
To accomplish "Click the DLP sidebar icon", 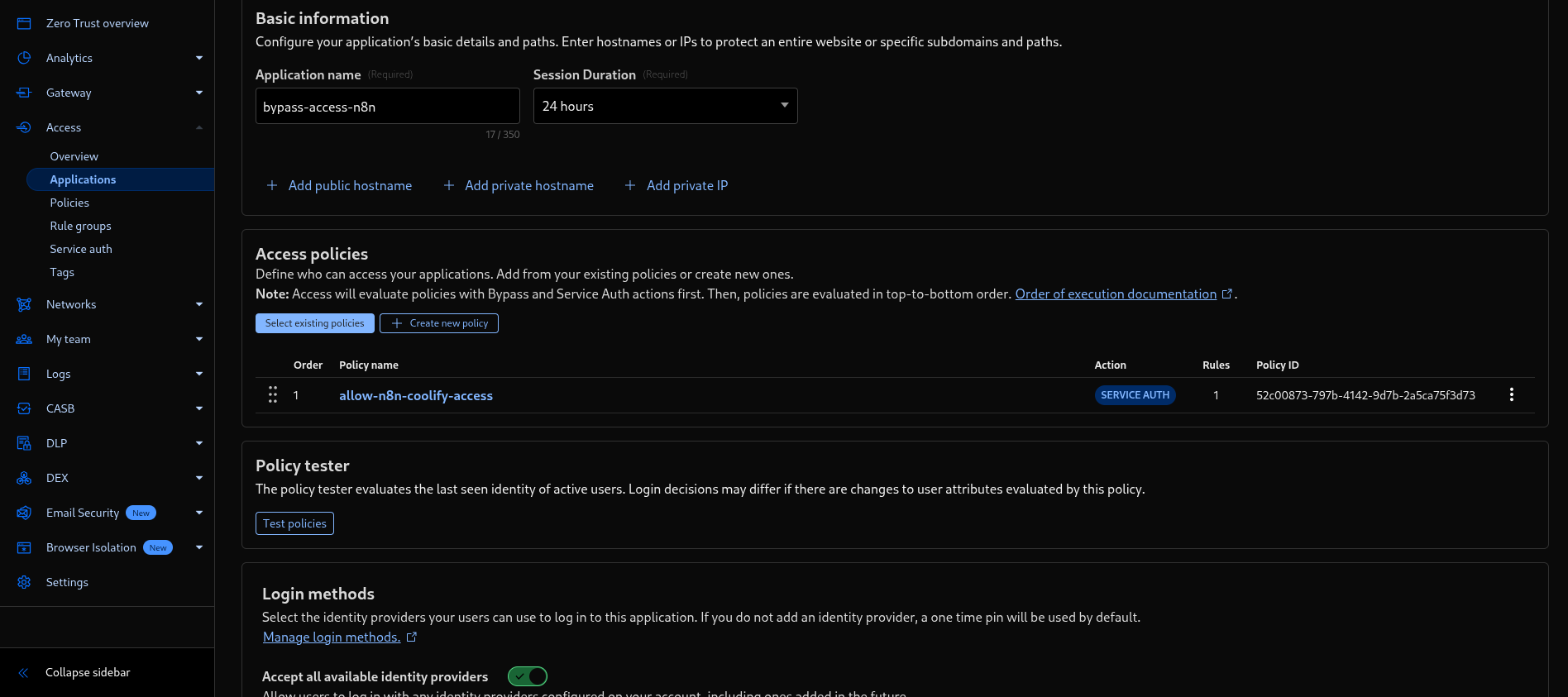I will [24, 443].
